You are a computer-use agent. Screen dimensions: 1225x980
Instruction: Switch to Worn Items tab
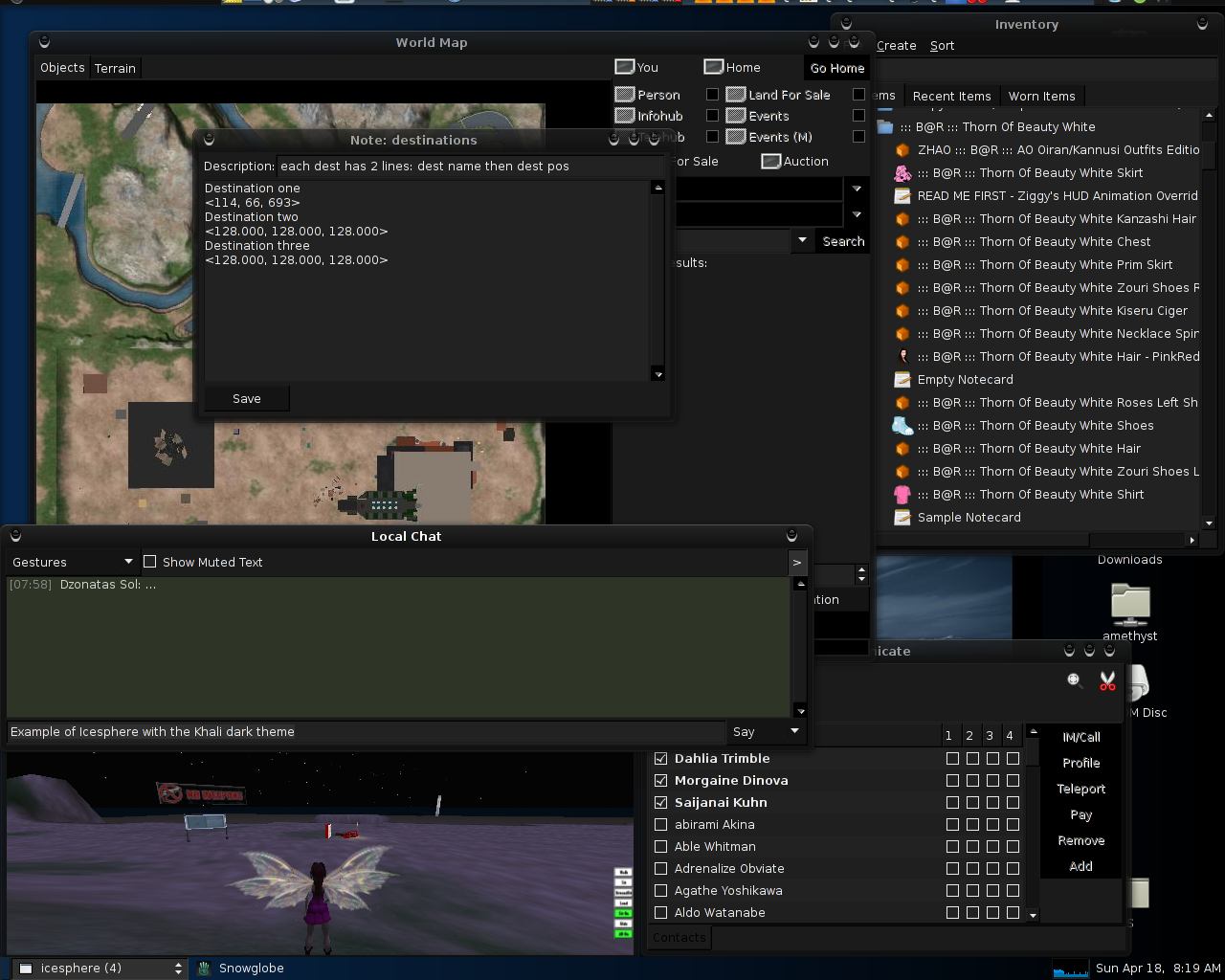tap(1041, 96)
